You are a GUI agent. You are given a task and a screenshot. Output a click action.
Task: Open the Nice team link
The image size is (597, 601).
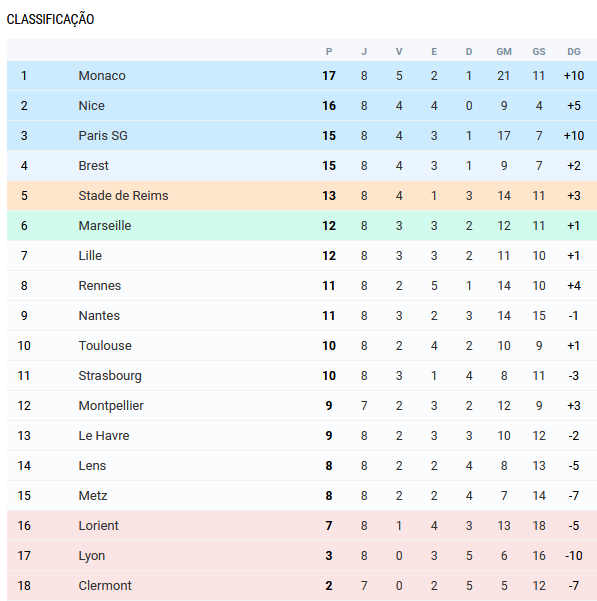[x=91, y=105]
